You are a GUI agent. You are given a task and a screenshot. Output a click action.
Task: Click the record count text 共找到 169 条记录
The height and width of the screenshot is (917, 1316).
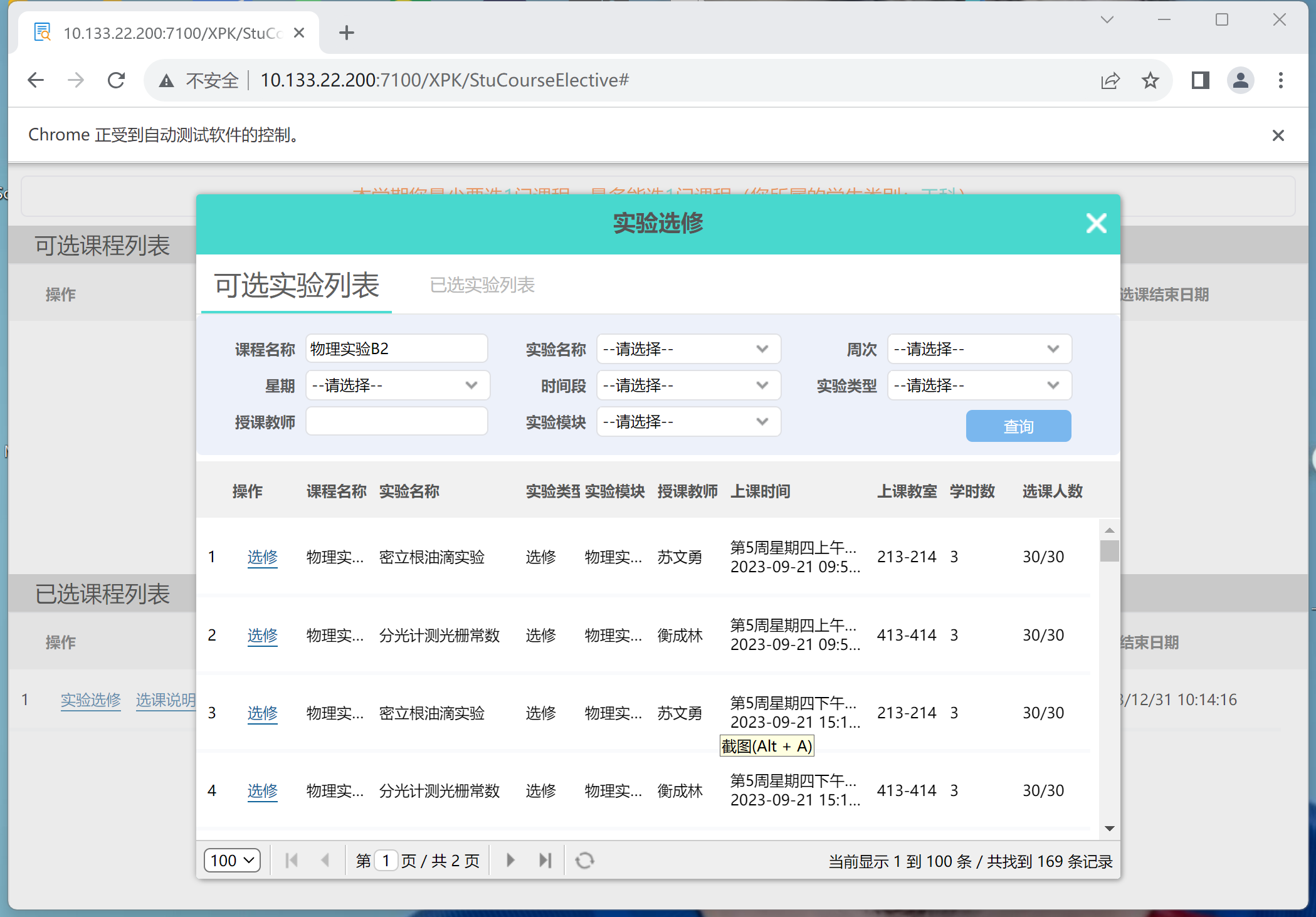click(1050, 861)
